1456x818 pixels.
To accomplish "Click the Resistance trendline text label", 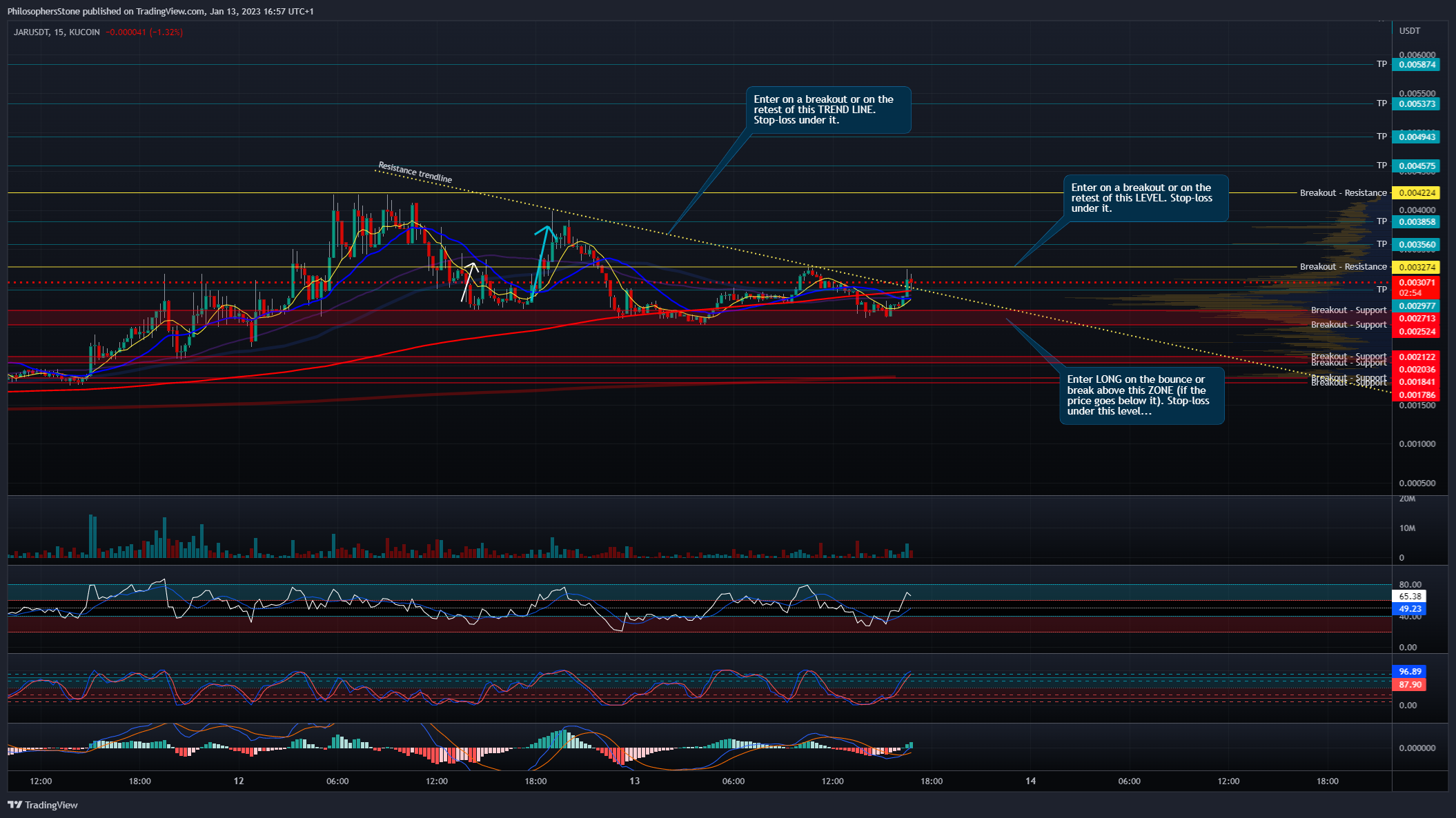I will tap(415, 172).
